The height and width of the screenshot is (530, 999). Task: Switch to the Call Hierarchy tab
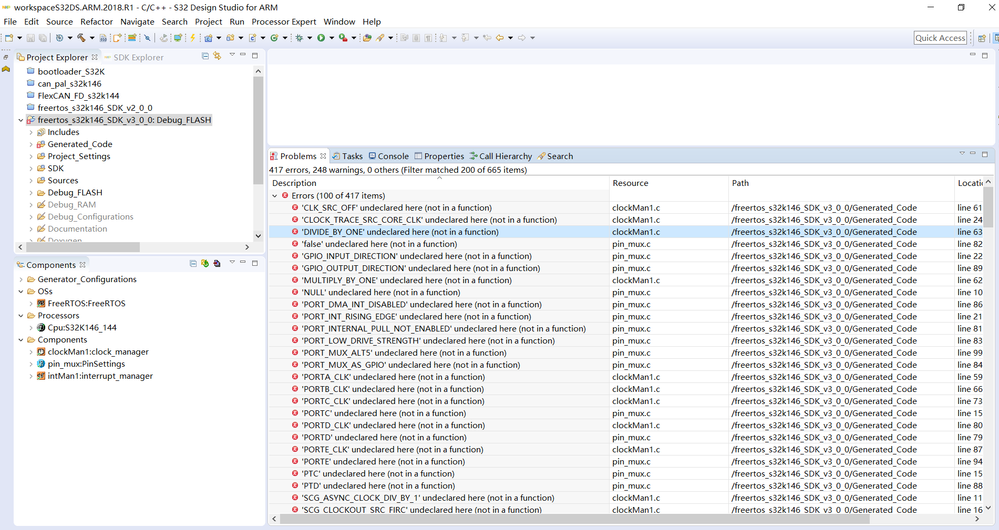pos(501,156)
